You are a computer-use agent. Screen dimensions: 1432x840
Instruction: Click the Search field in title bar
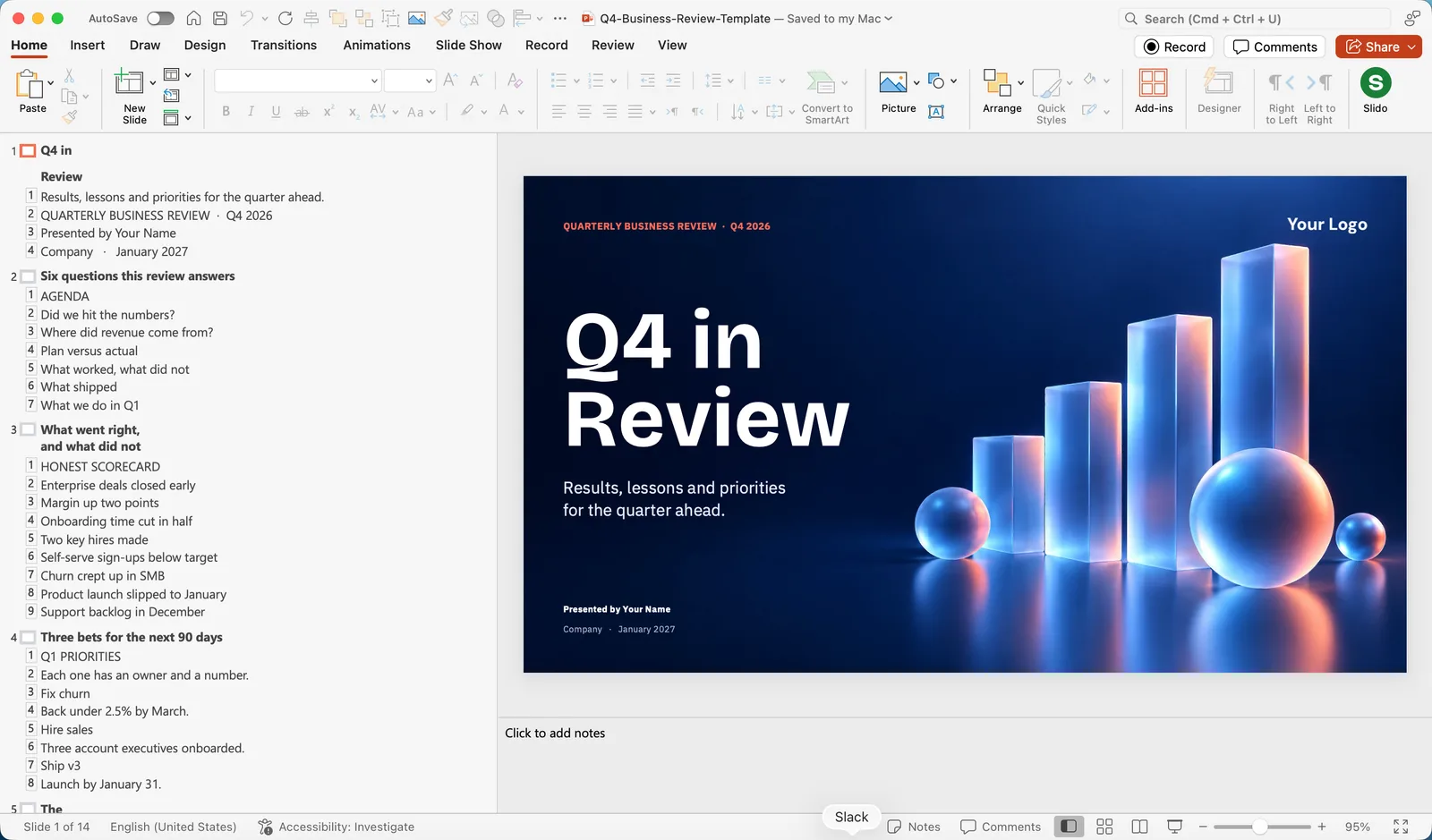point(1255,19)
